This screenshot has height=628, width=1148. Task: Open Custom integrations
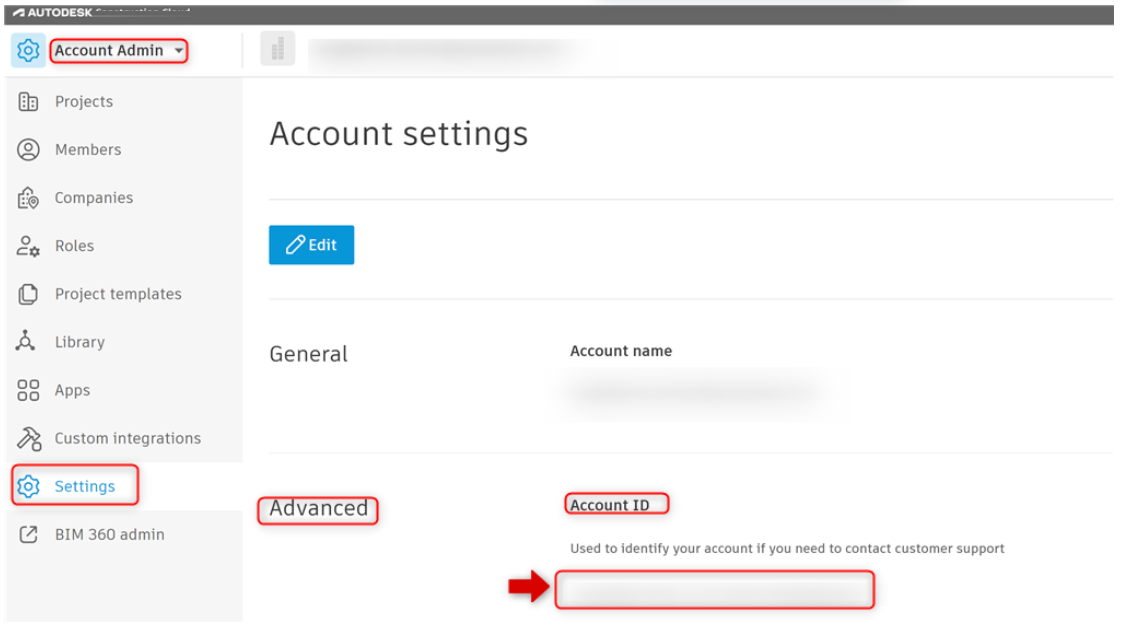(127, 438)
